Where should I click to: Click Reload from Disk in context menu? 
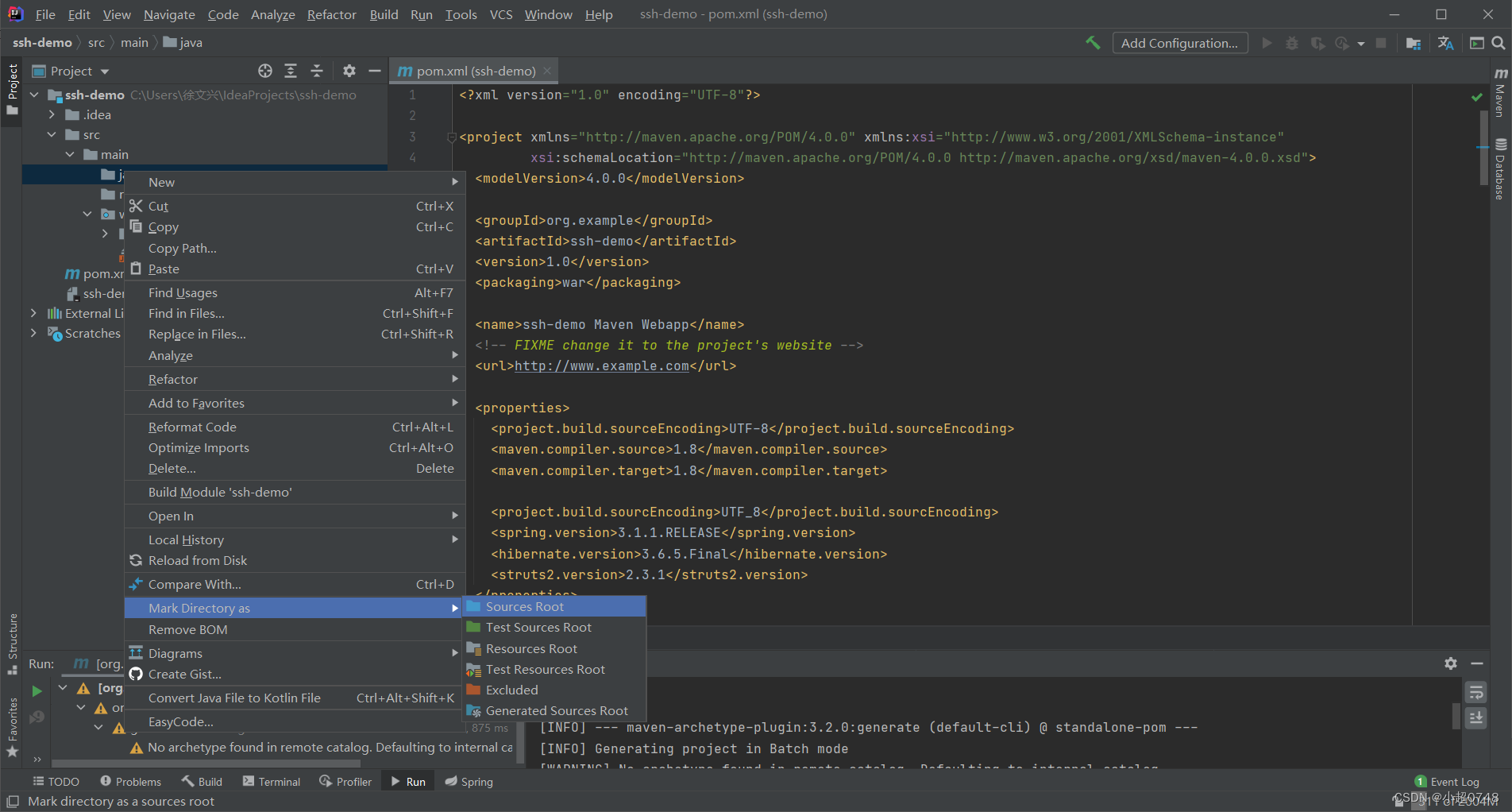pos(295,560)
